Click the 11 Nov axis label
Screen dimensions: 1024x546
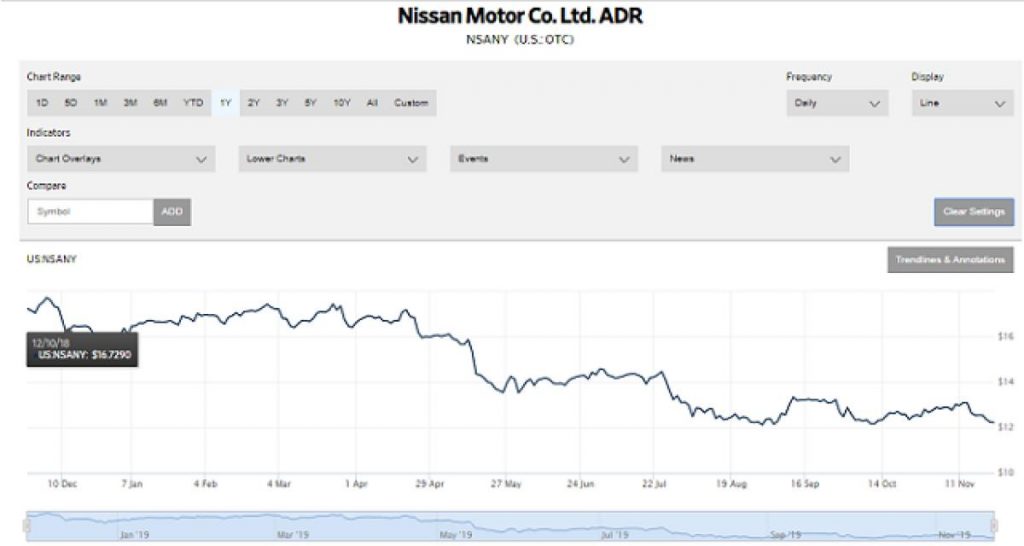pos(959,484)
